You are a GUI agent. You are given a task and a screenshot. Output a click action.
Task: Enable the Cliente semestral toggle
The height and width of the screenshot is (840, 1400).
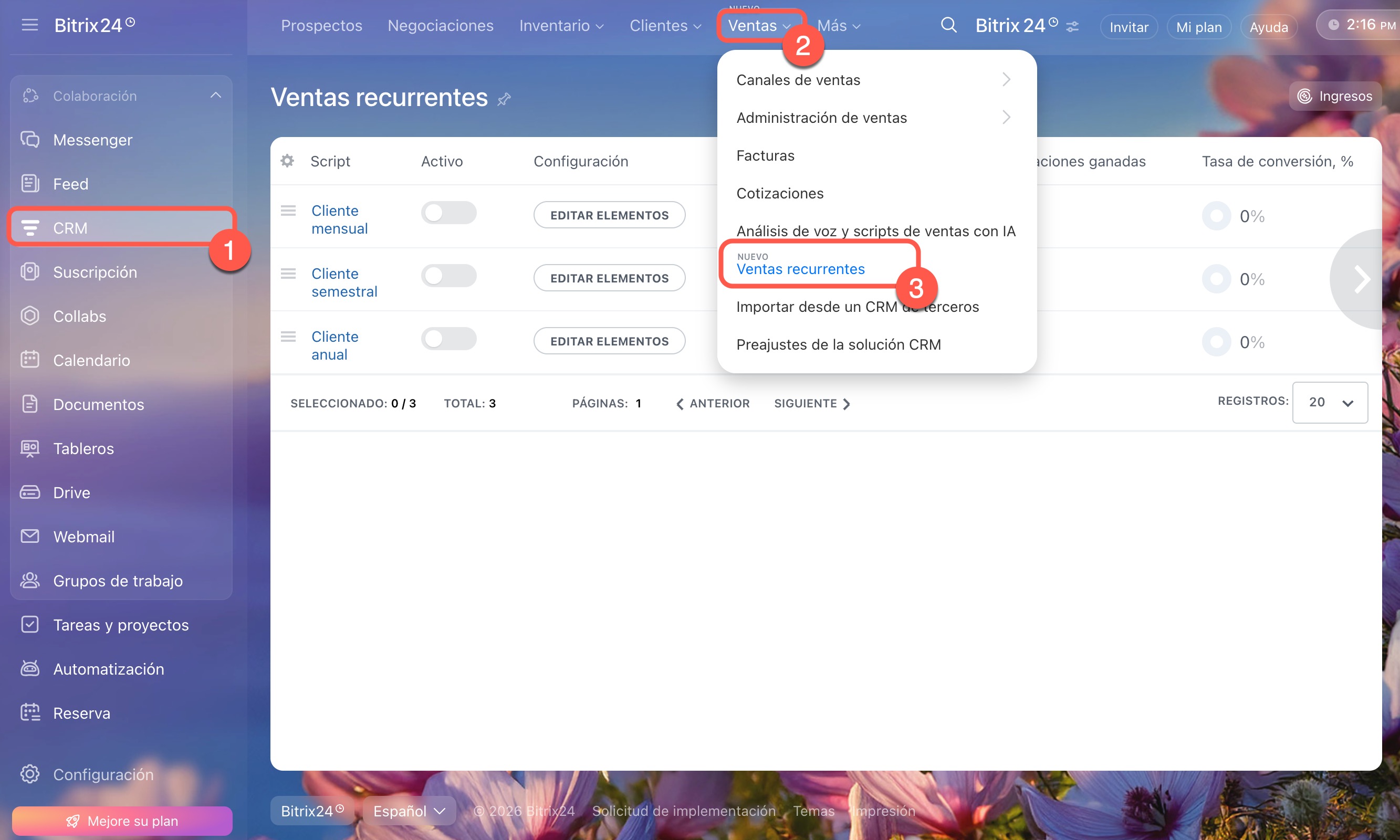[x=448, y=276]
